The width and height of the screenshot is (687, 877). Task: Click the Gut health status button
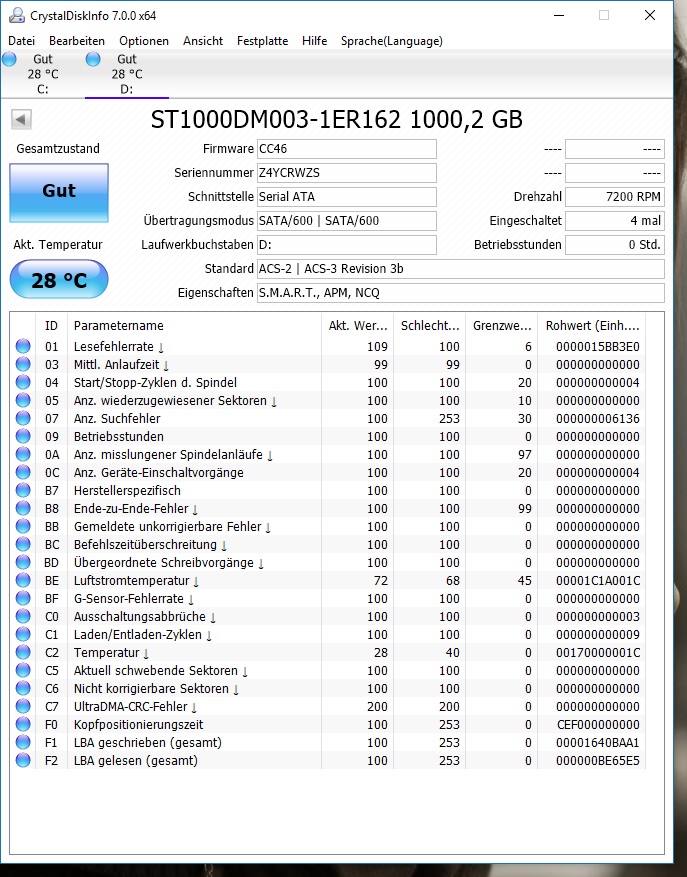[59, 192]
